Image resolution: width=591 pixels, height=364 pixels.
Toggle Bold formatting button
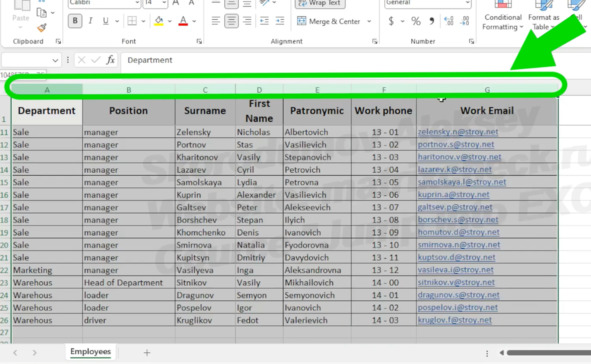tap(75, 21)
